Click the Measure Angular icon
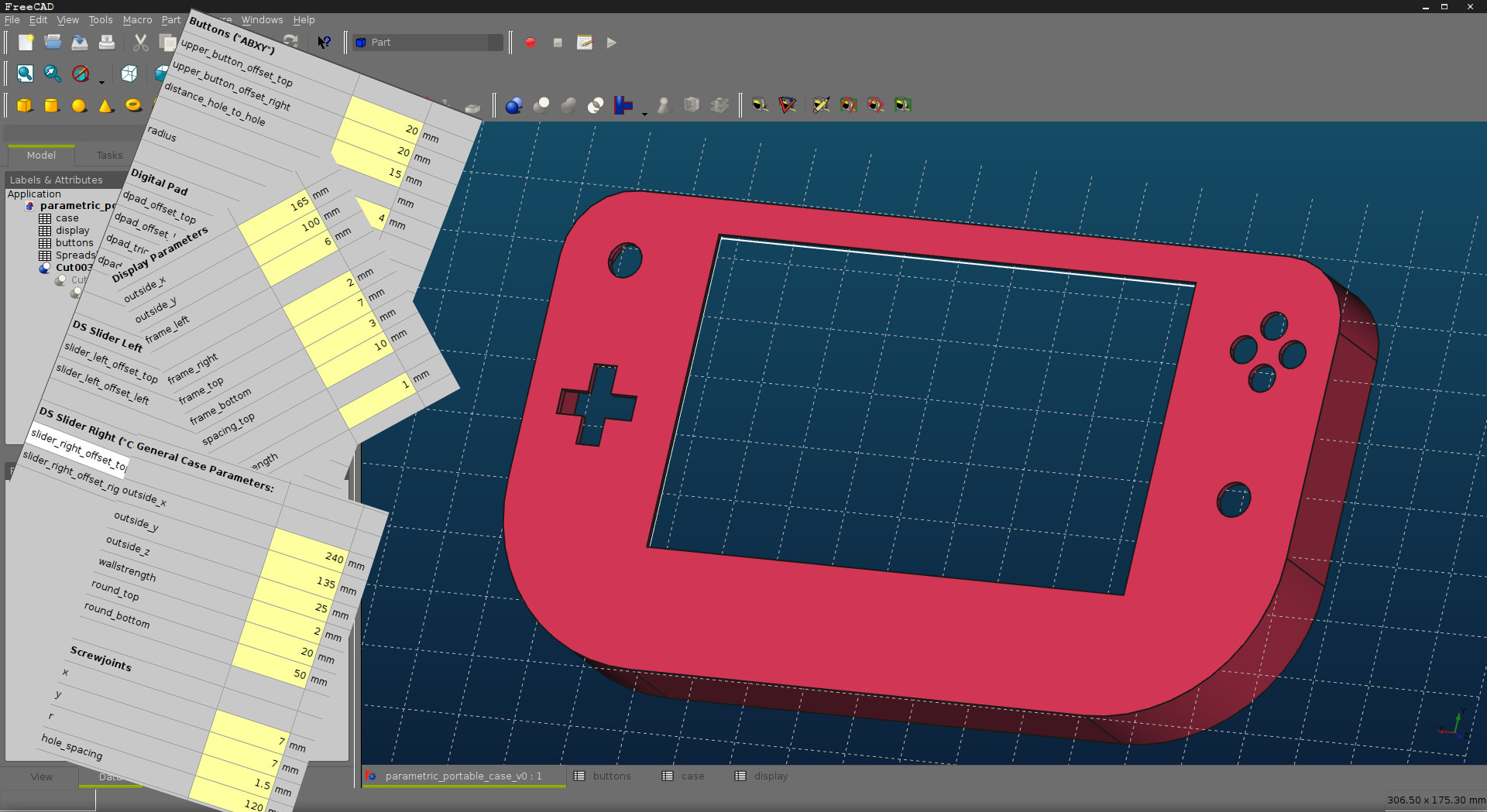Image resolution: width=1487 pixels, height=812 pixels. pos(788,105)
